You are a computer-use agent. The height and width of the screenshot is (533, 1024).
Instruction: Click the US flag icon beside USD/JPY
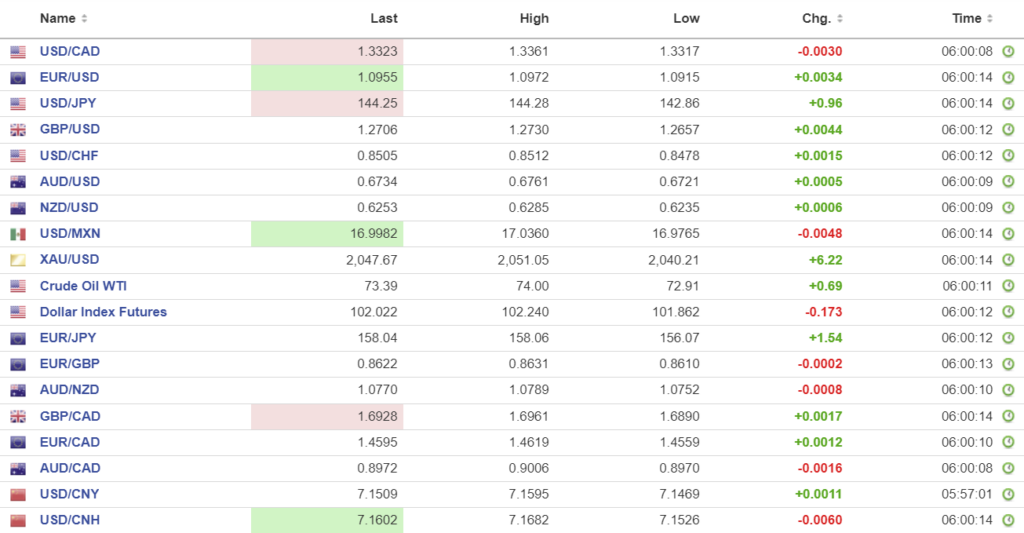[18, 104]
